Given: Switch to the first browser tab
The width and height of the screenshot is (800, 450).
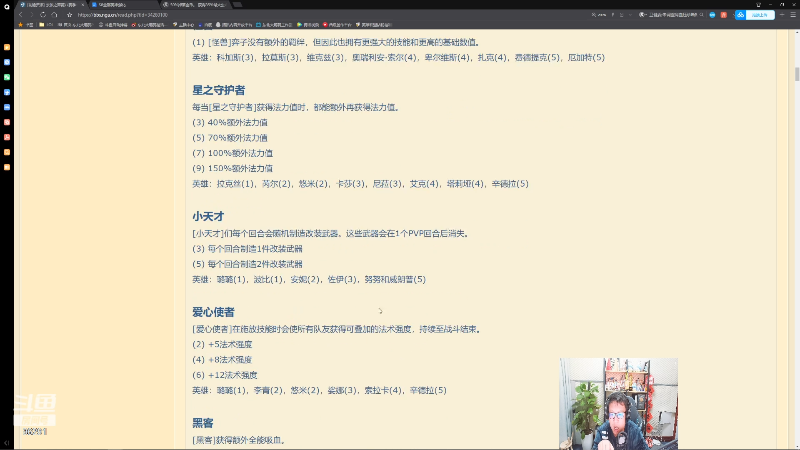Looking at the screenshot, I should 51,5.
